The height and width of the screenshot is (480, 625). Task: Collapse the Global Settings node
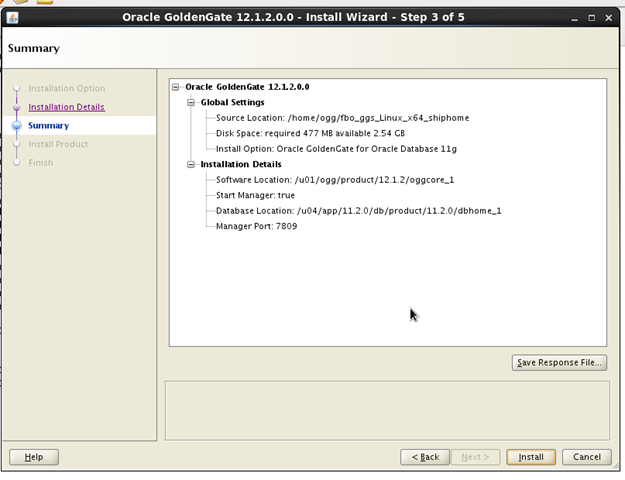pos(191,102)
